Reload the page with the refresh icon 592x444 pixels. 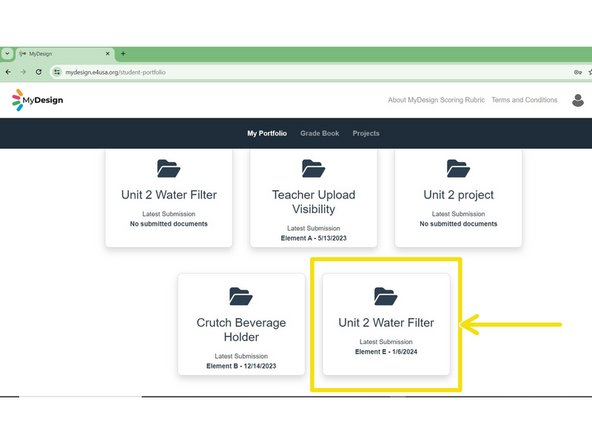pyautogui.click(x=39, y=72)
